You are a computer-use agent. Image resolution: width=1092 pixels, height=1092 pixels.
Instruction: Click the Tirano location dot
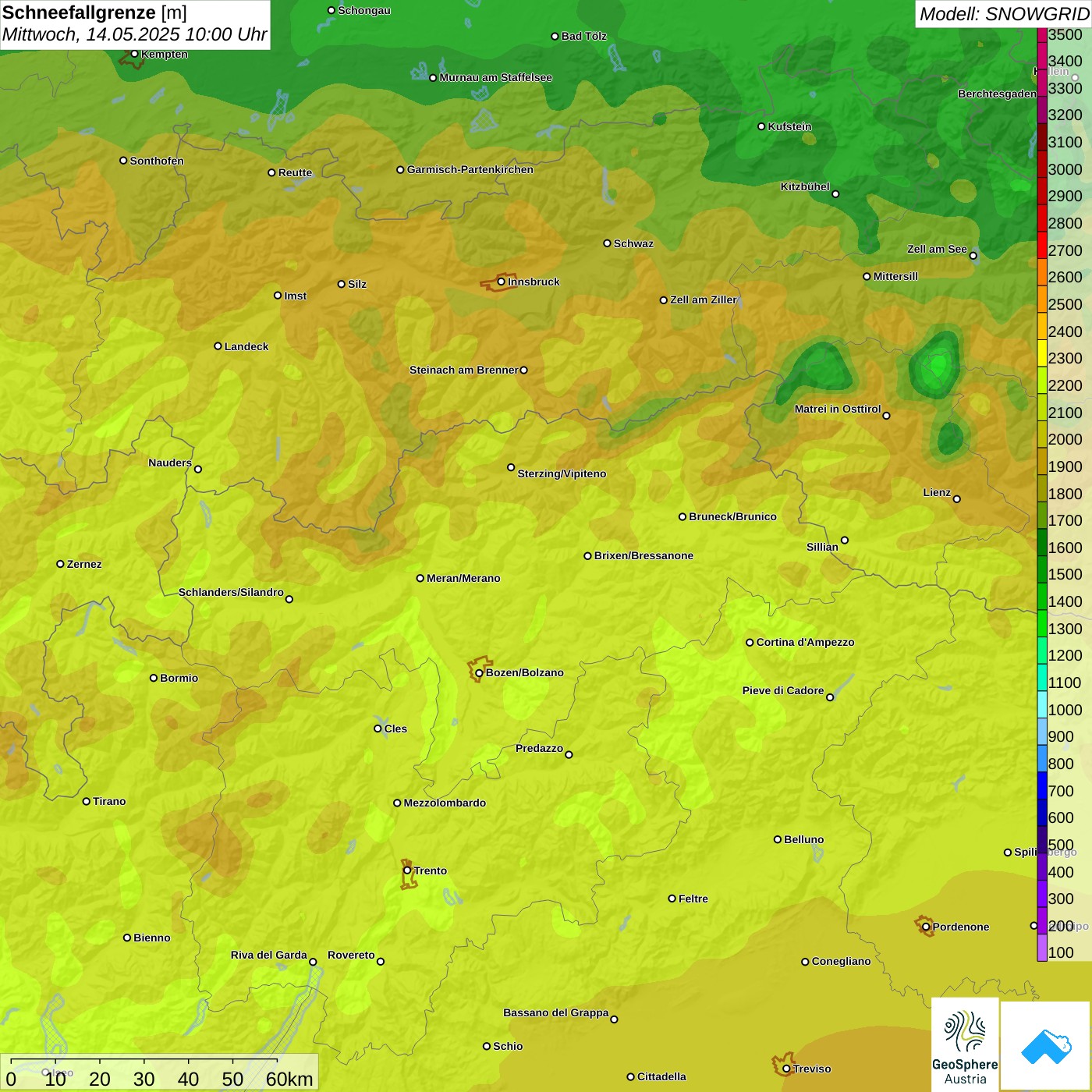point(87,801)
